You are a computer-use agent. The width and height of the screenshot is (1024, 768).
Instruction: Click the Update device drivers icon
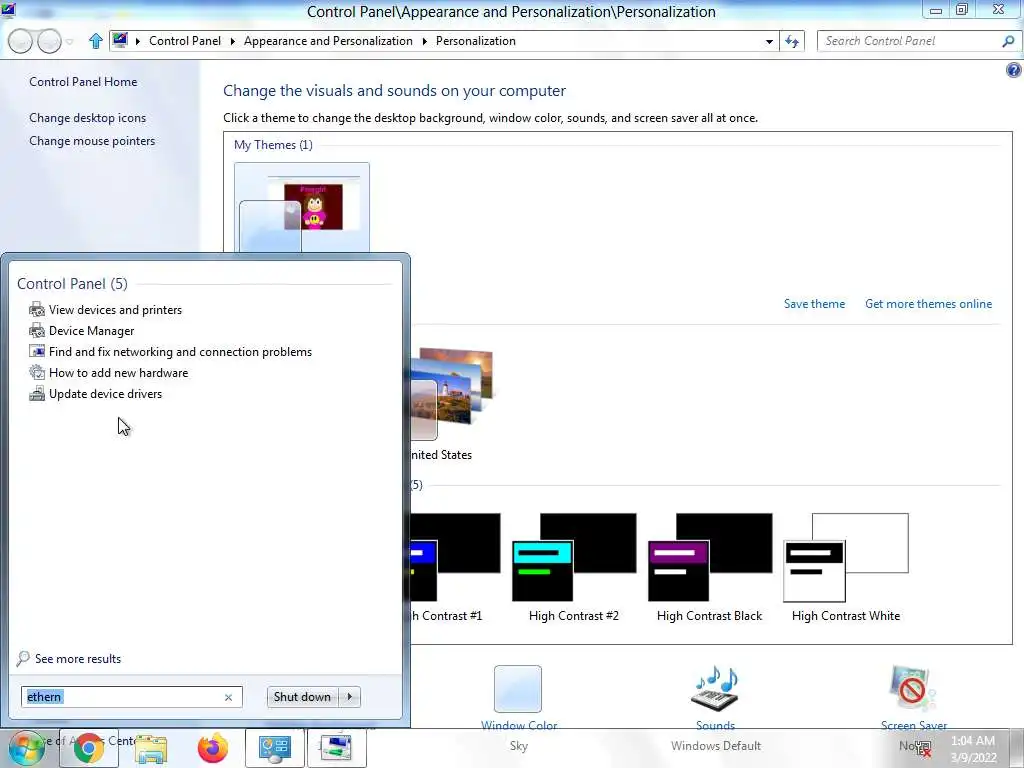coord(37,394)
